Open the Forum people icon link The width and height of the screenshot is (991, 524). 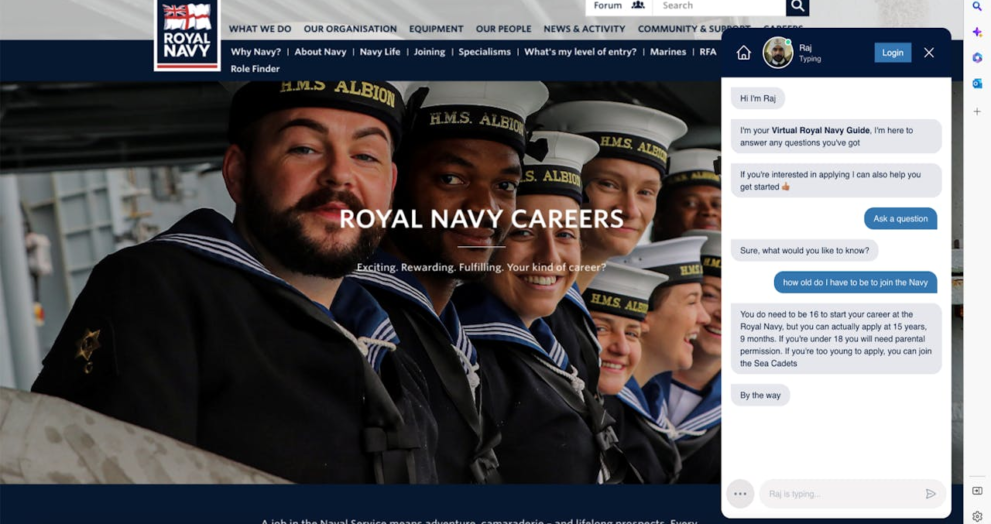coord(638,5)
